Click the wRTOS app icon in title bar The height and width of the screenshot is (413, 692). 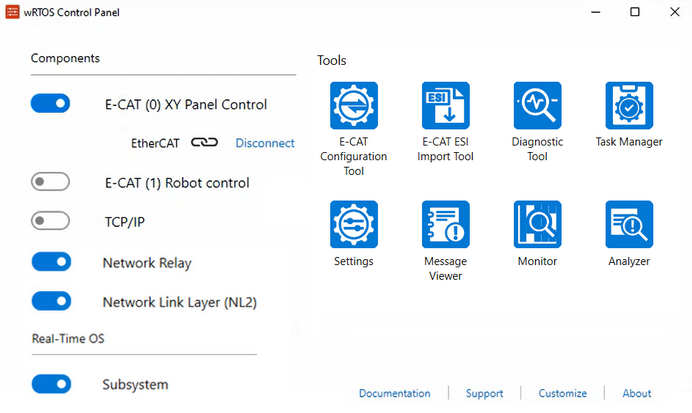(13, 12)
